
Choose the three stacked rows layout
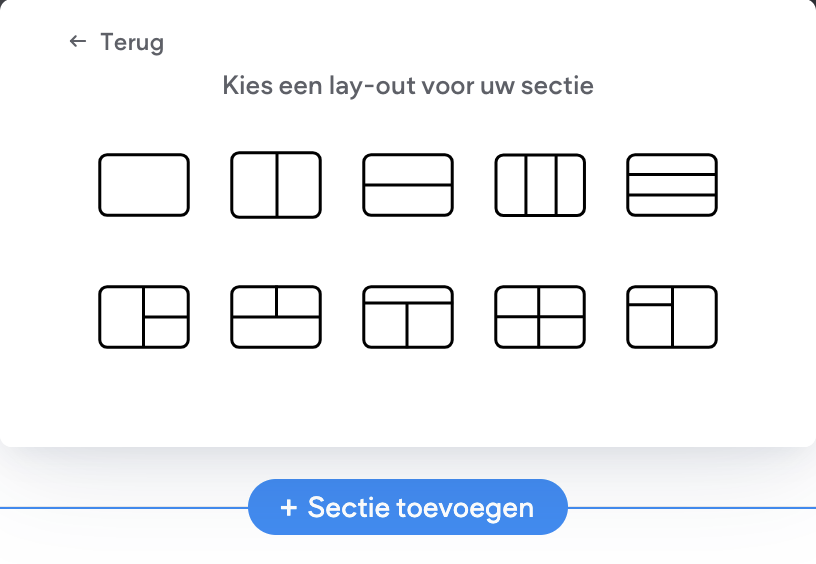[x=672, y=185]
